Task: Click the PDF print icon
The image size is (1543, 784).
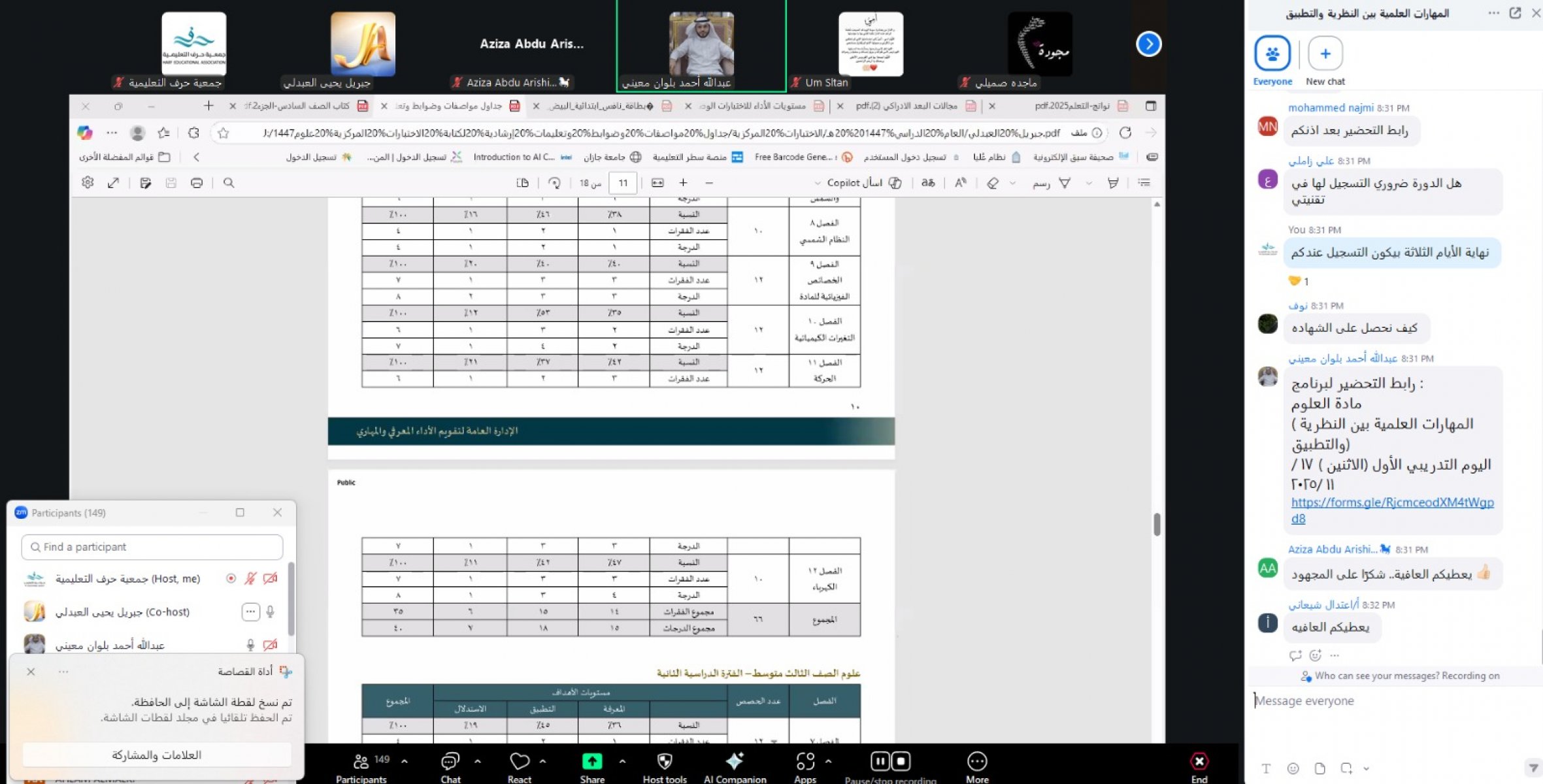Action: 196,183
